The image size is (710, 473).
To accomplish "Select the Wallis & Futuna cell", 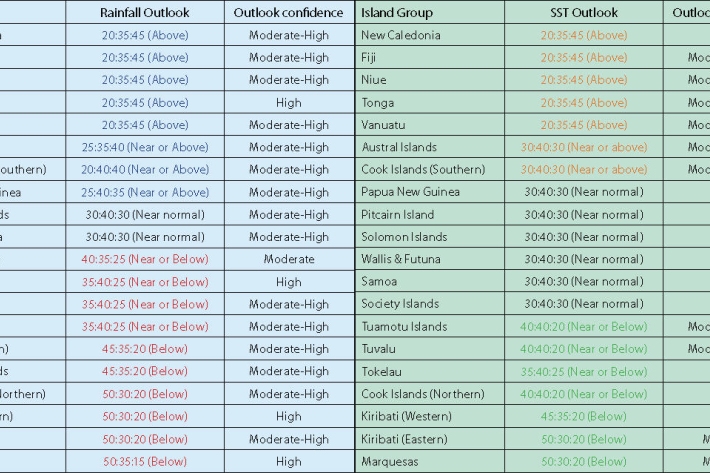I will 402,259.
